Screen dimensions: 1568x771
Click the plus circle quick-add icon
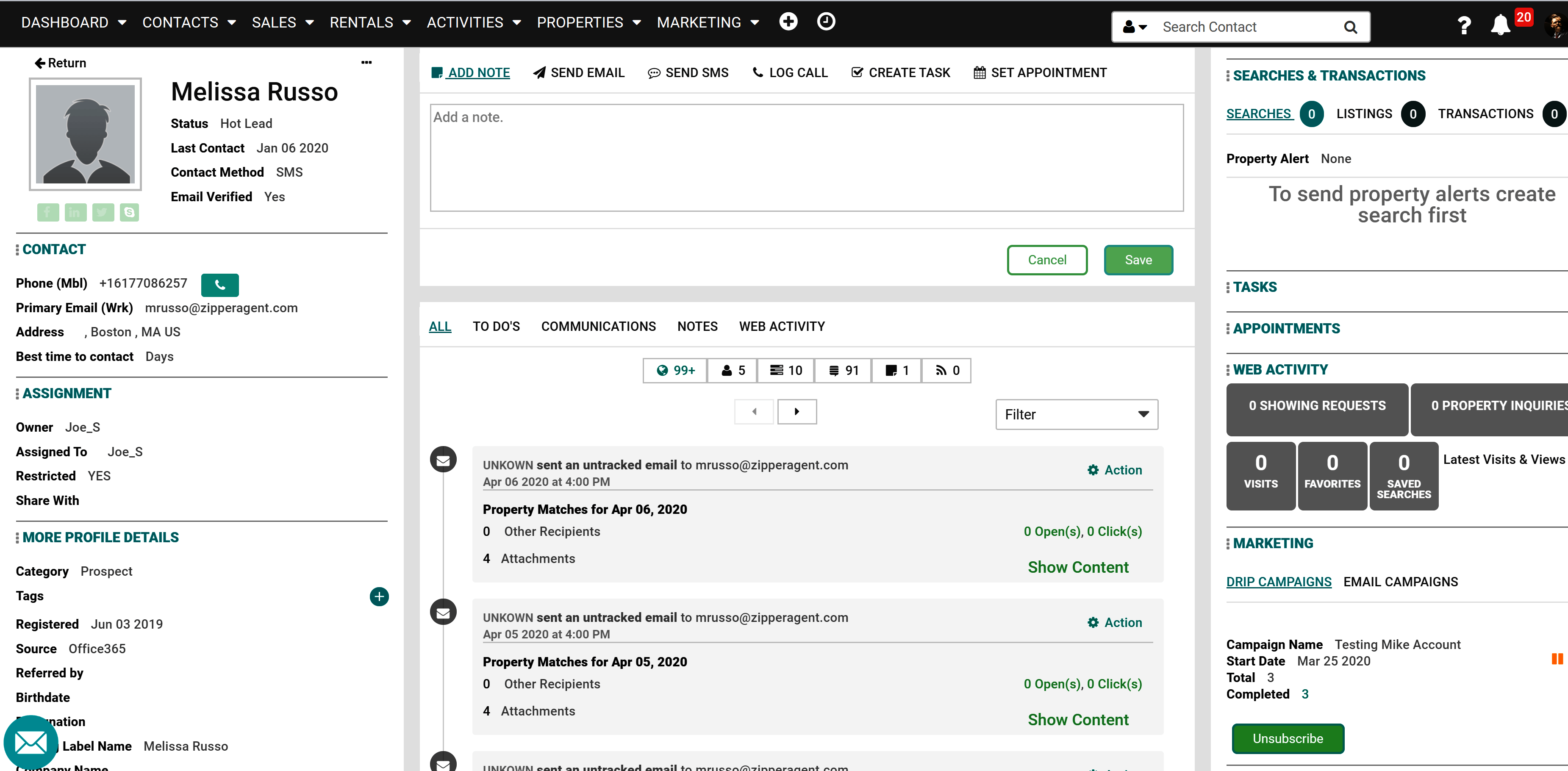(x=788, y=22)
